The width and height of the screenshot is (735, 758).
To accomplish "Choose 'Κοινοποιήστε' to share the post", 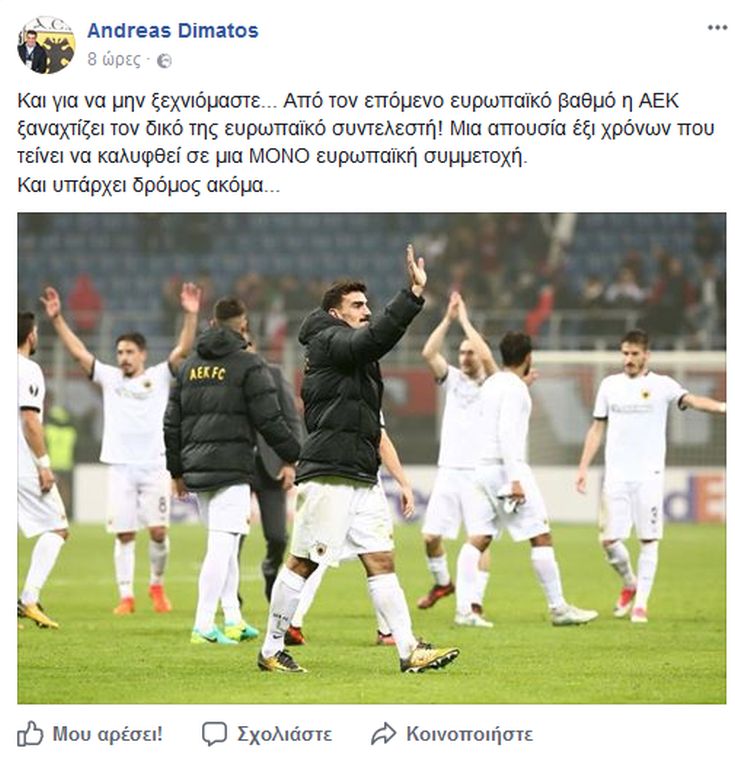I will point(469,734).
